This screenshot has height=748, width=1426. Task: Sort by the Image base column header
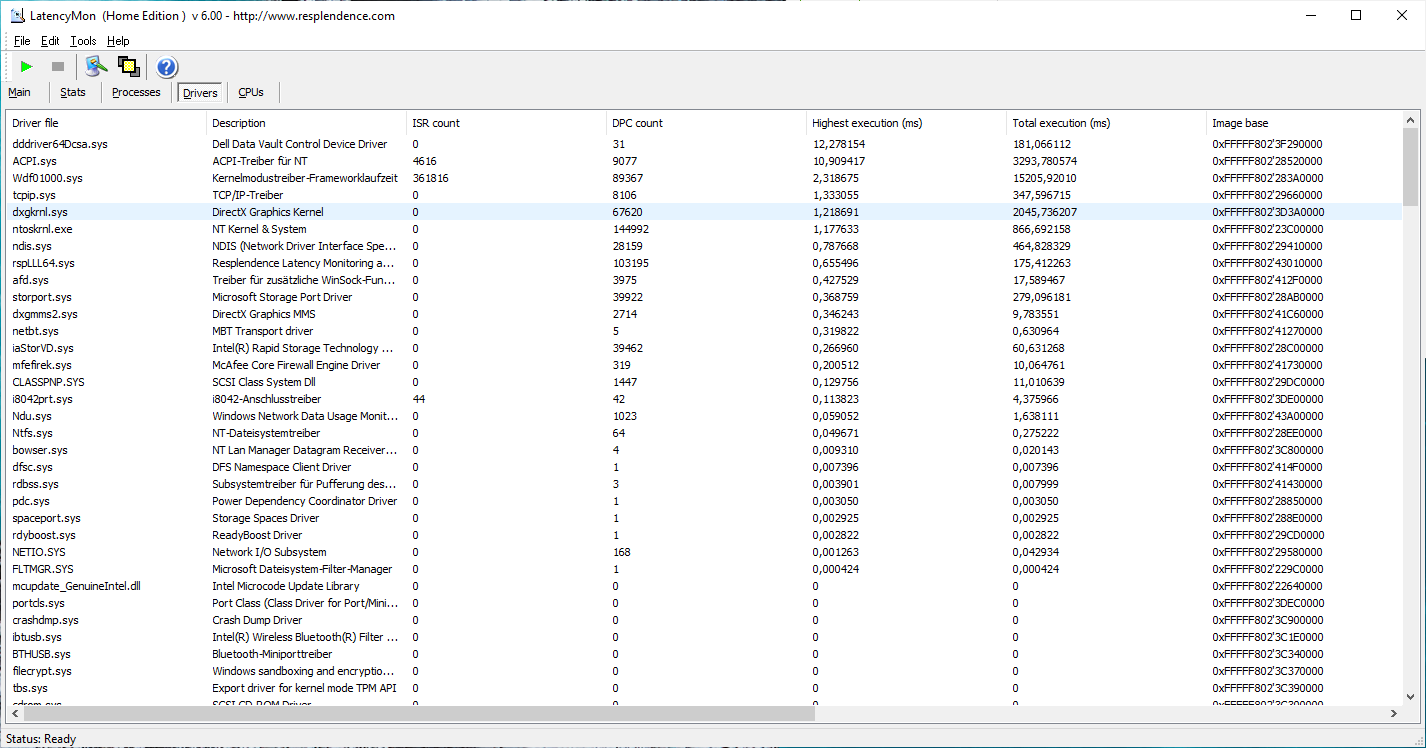[x=1305, y=123]
